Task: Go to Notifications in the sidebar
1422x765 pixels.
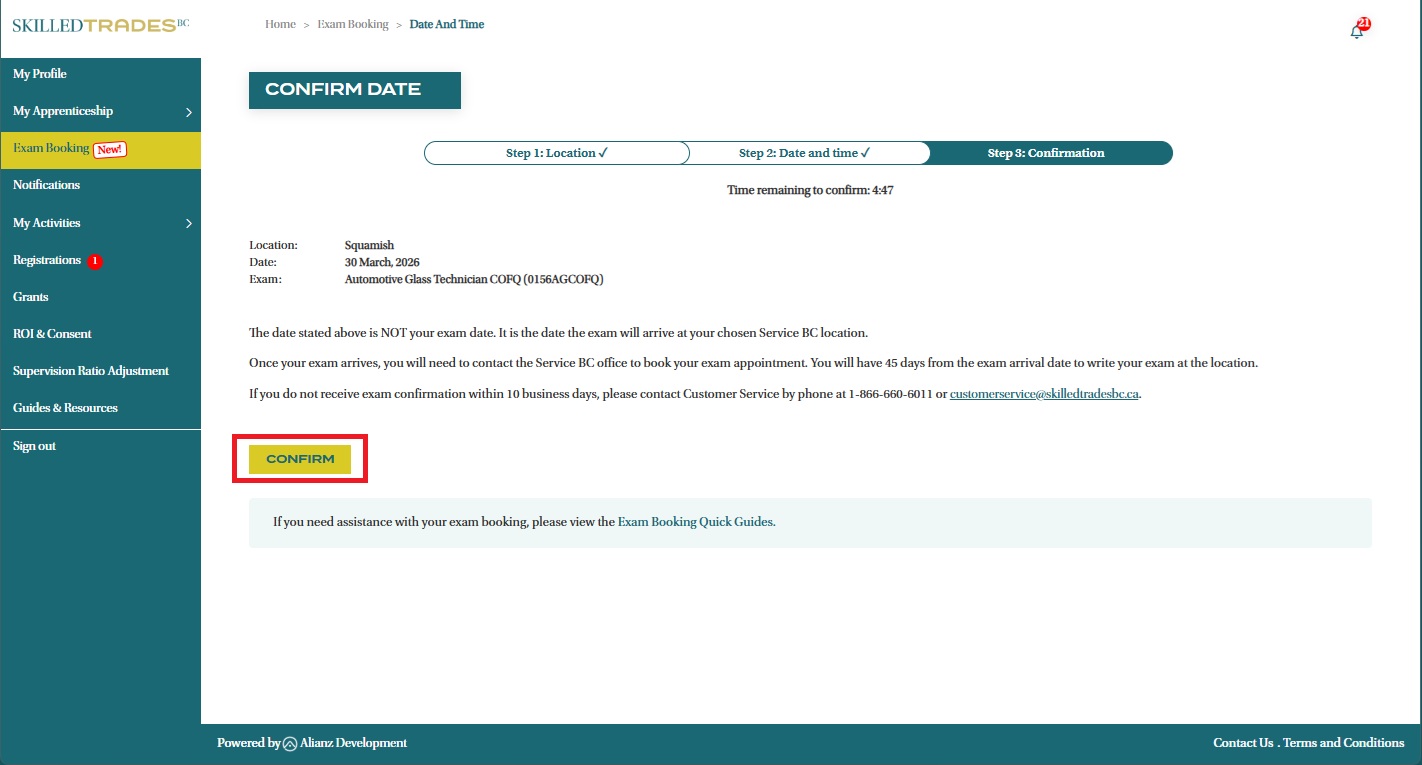Action: point(46,185)
